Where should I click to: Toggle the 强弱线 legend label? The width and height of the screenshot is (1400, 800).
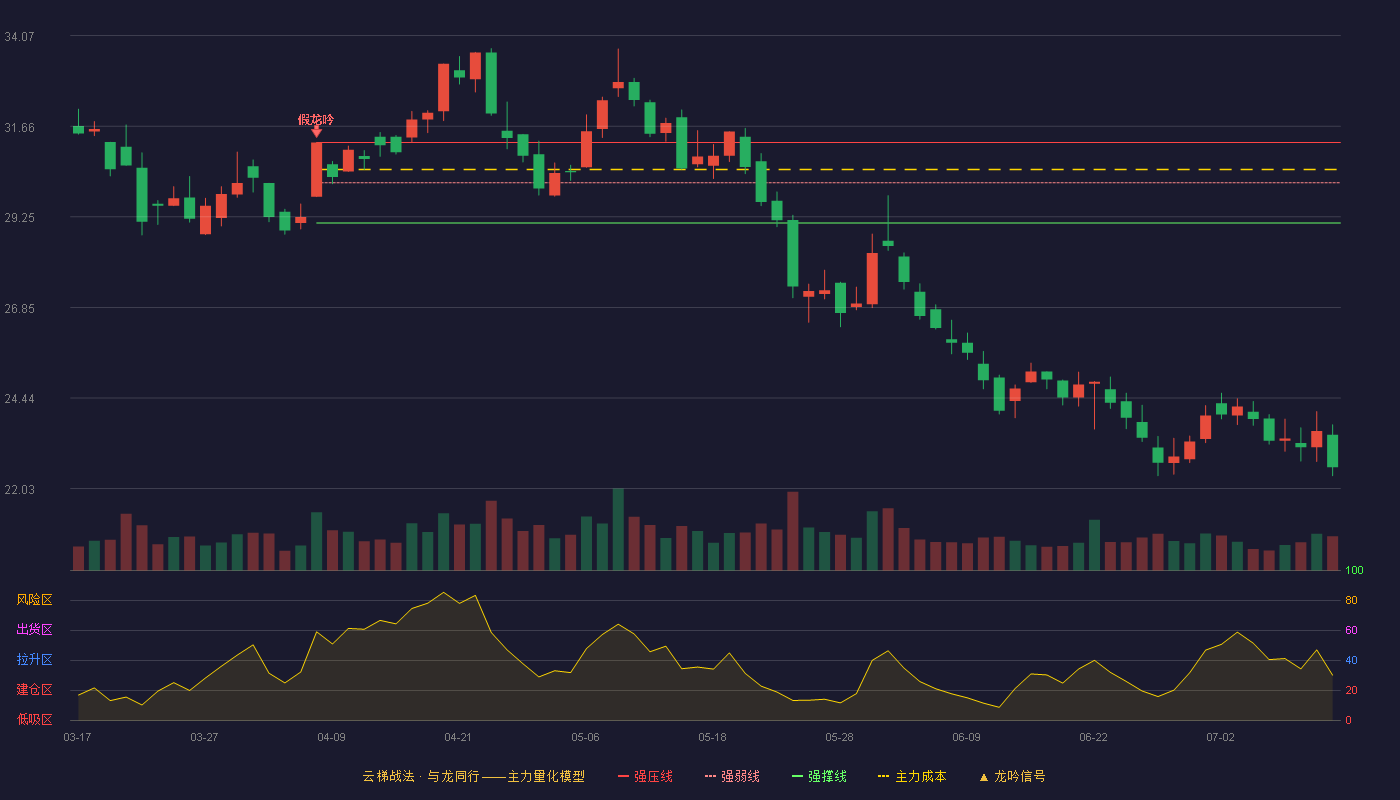(740, 777)
